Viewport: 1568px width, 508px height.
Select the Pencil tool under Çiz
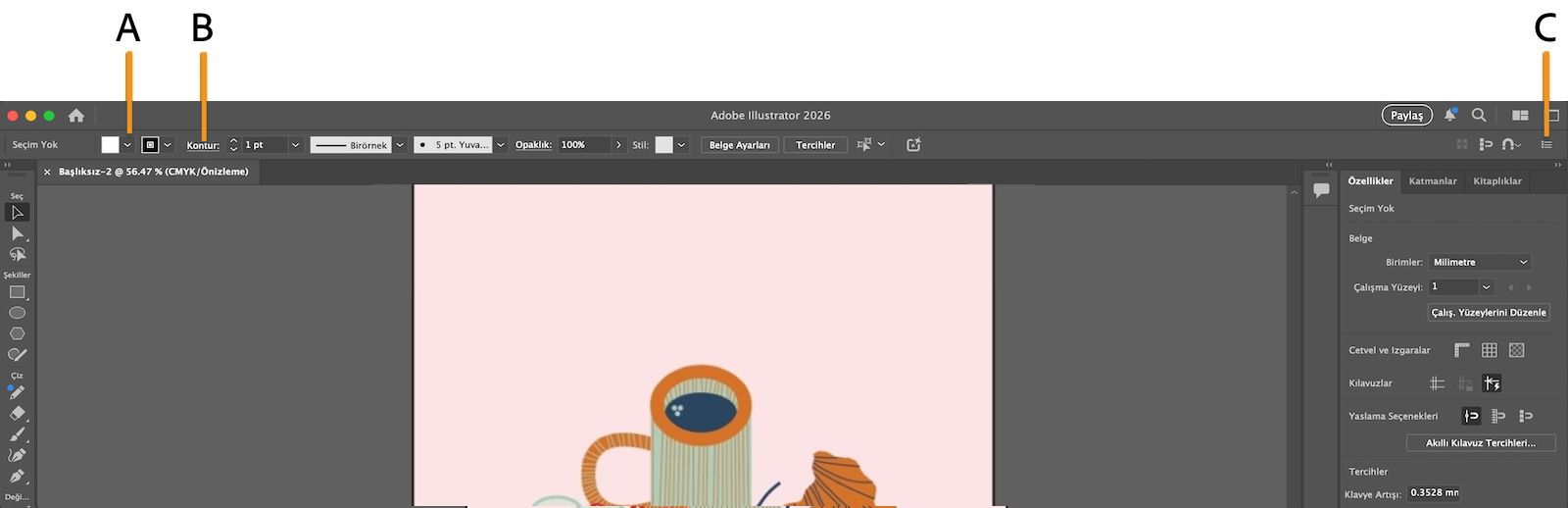click(17, 392)
